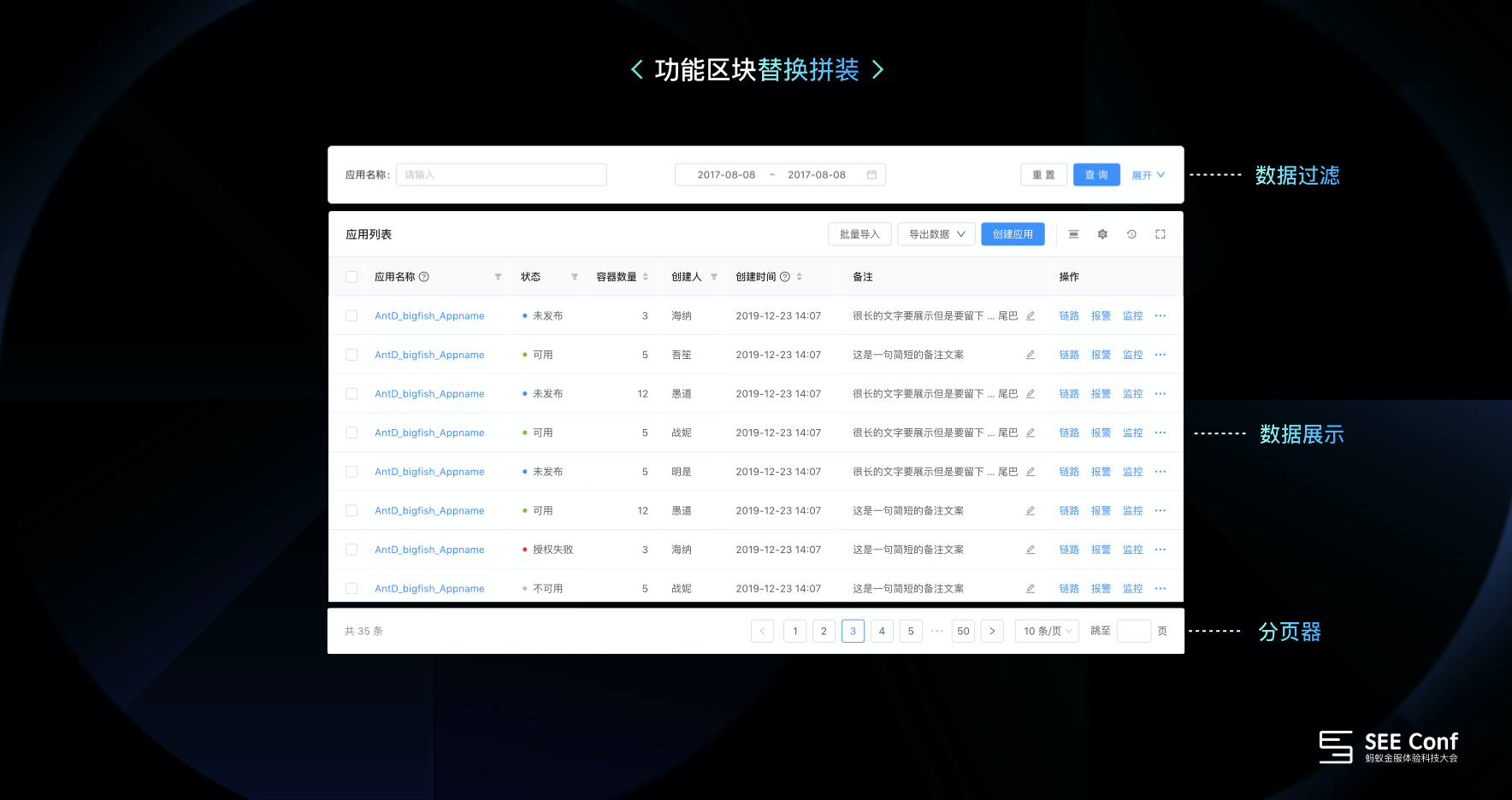Open more actions for the 海纳 未发布 row

[x=1161, y=316]
